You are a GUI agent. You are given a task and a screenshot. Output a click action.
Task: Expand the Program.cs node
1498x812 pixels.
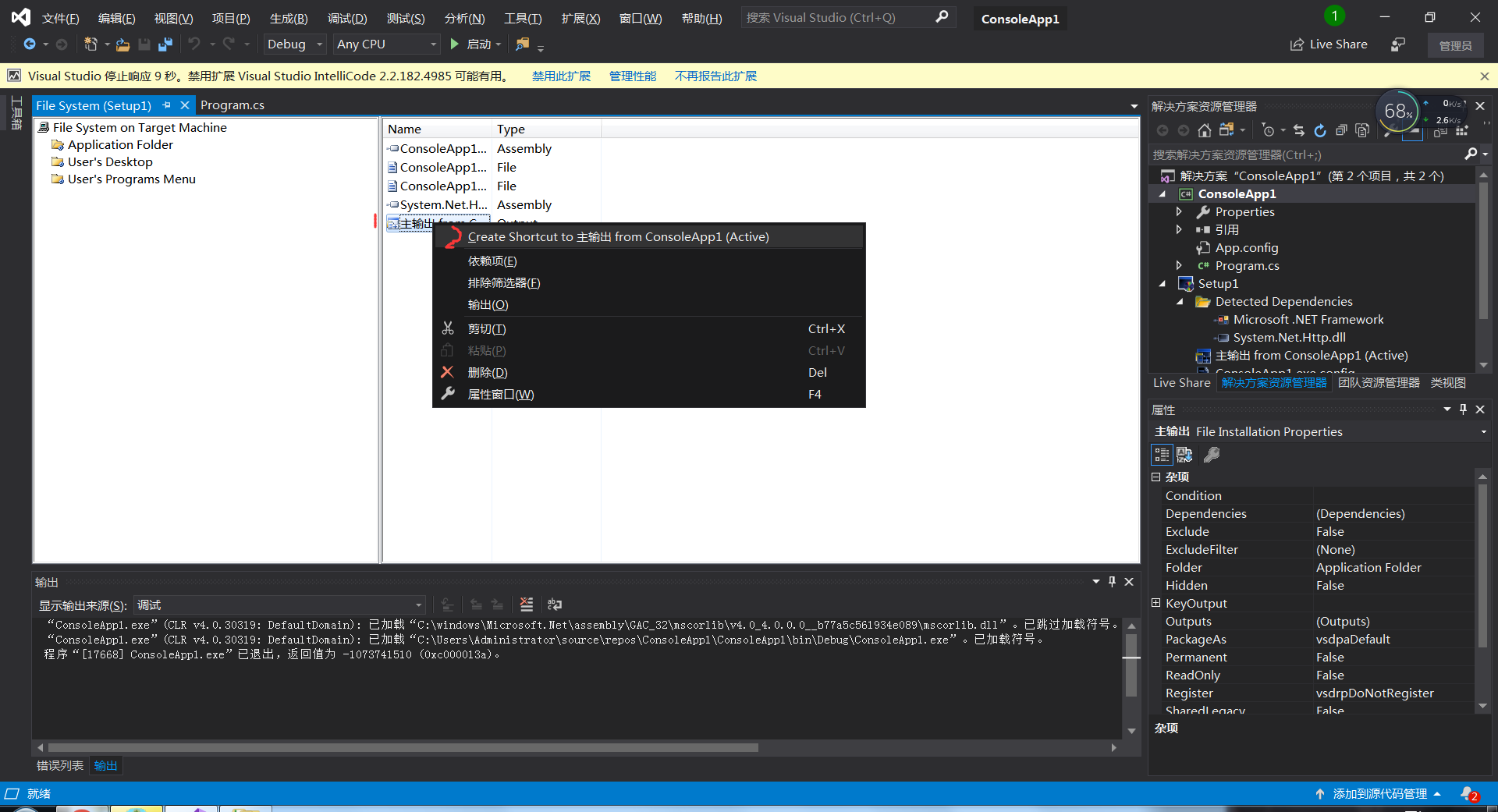[1179, 266]
